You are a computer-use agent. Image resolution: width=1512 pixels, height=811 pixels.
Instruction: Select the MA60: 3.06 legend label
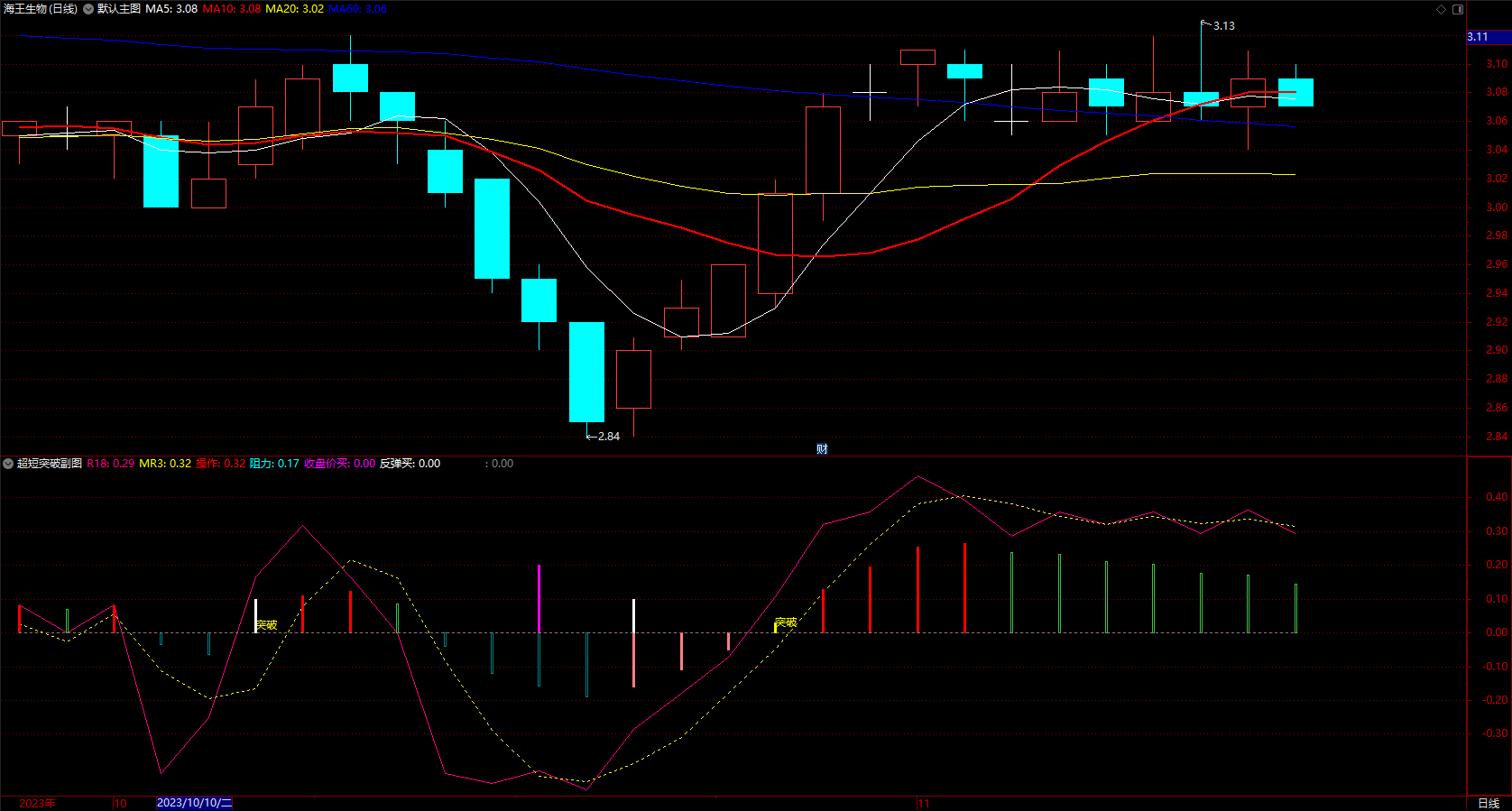point(357,9)
